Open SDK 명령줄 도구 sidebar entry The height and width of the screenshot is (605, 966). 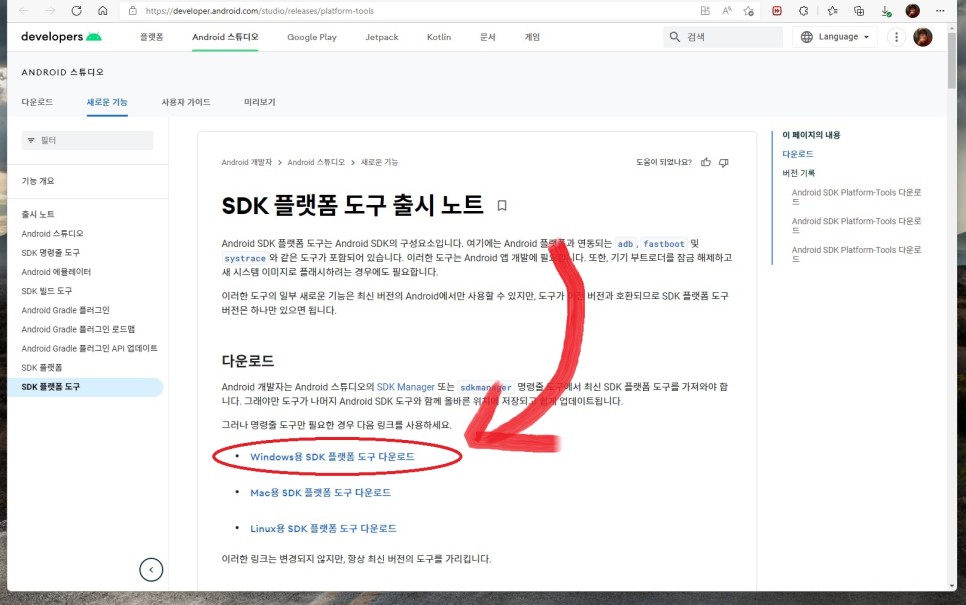click(x=51, y=253)
